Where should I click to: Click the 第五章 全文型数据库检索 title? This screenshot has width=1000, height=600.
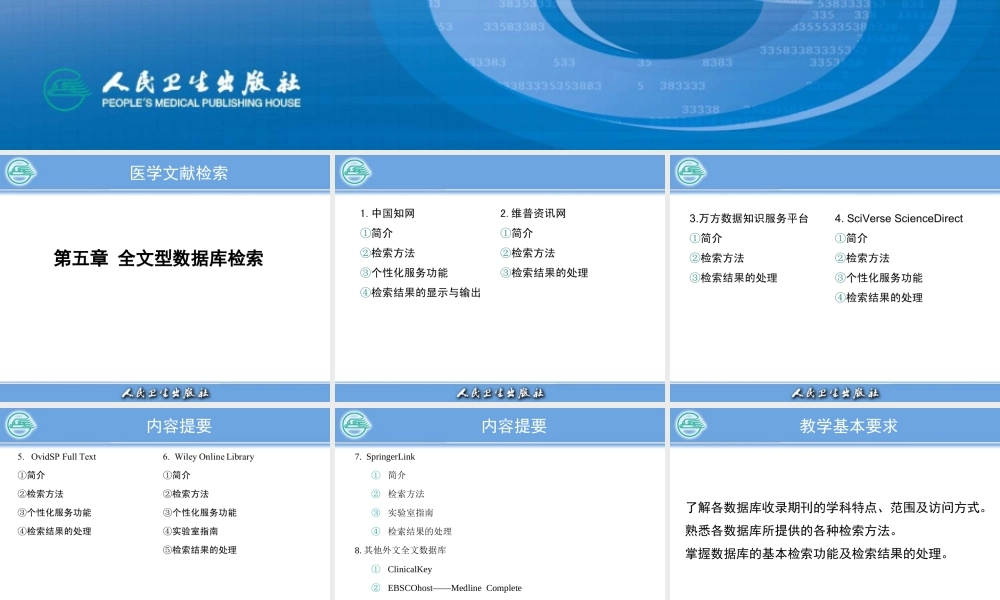coord(160,258)
